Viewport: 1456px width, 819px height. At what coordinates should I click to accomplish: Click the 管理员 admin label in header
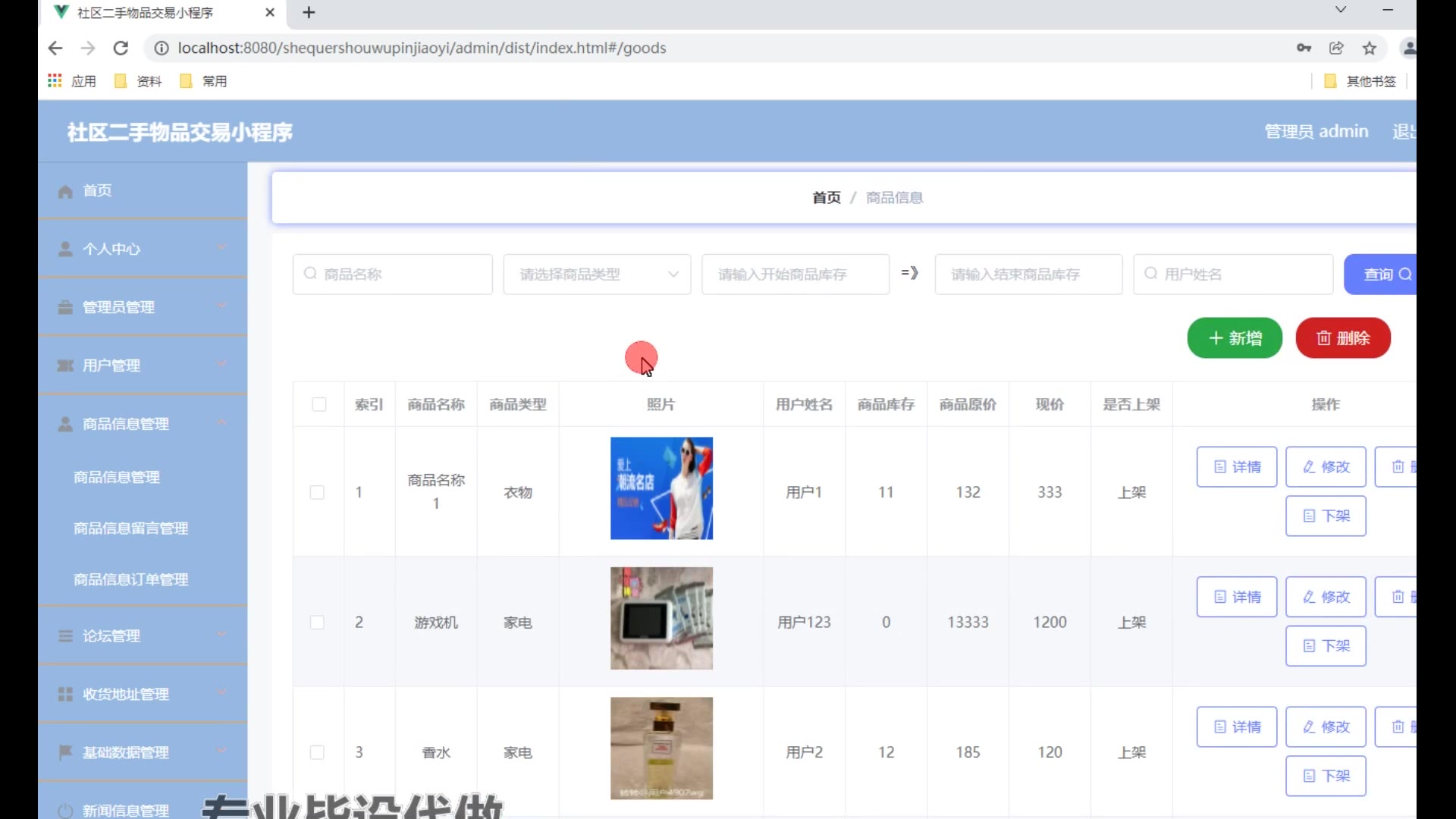[1316, 131]
